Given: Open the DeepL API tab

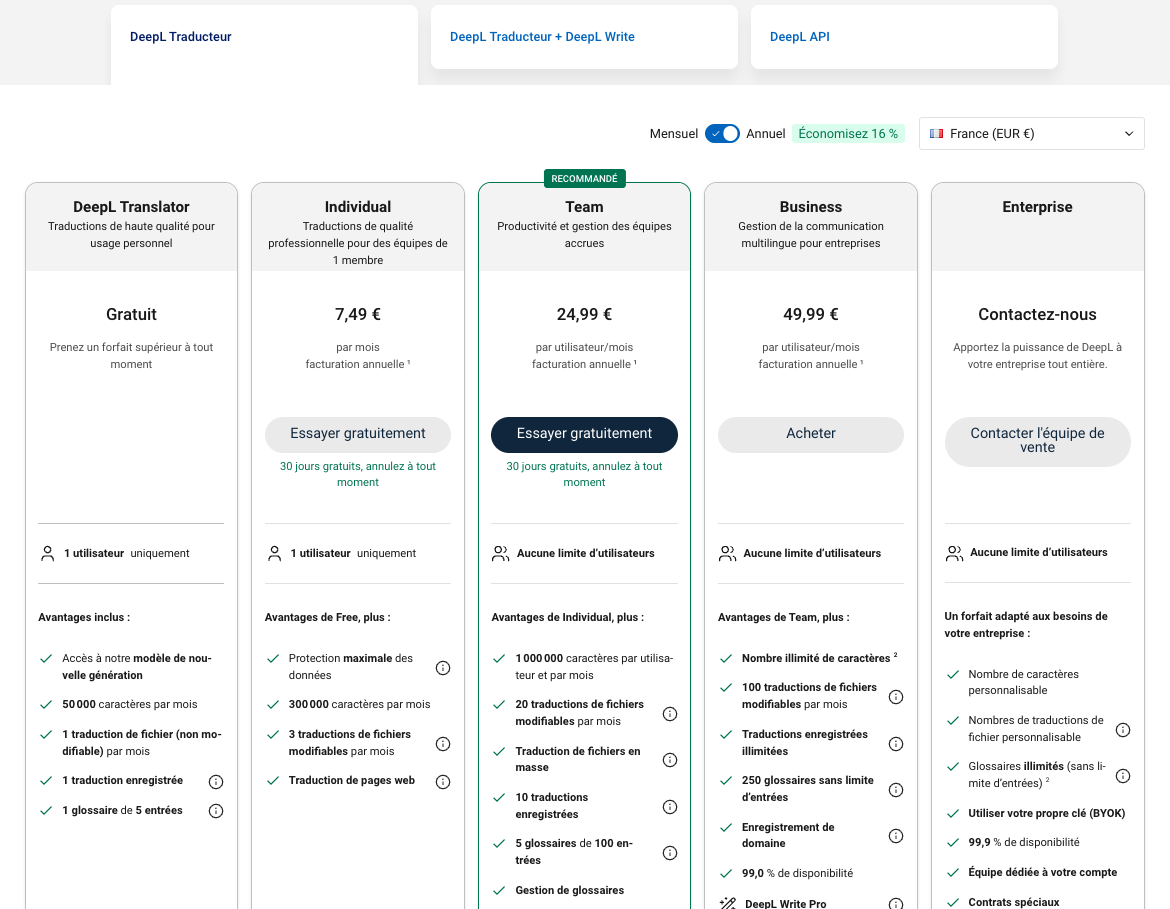Looking at the screenshot, I should pyautogui.click(x=904, y=37).
